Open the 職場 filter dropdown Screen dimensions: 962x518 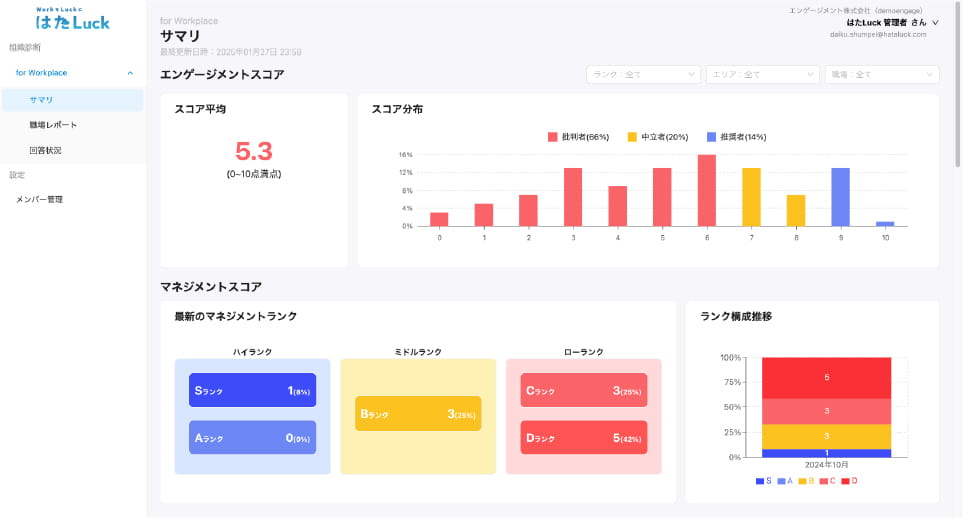(x=882, y=74)
